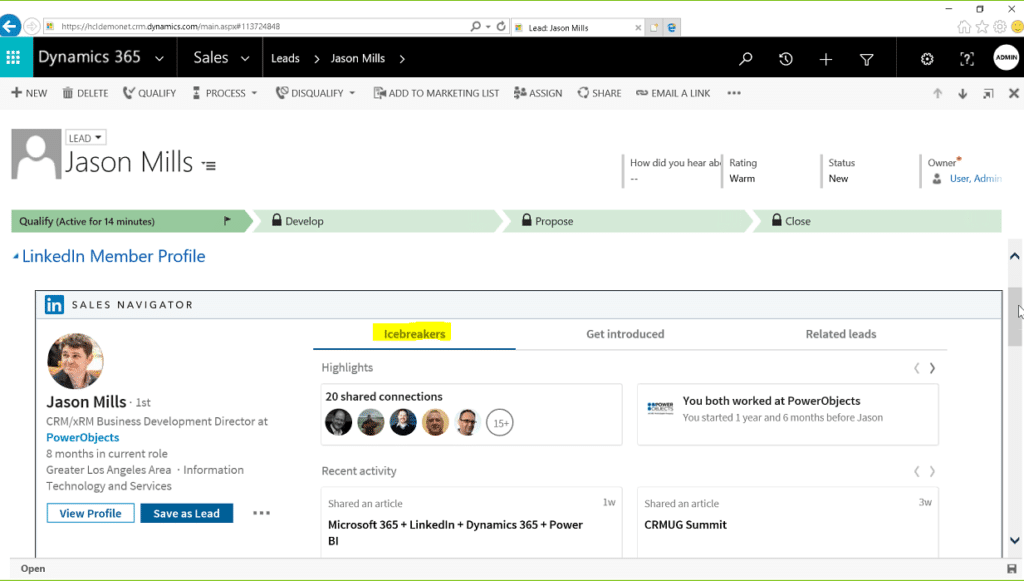Click the save icon in status bar

click(x=1012, y=569)
